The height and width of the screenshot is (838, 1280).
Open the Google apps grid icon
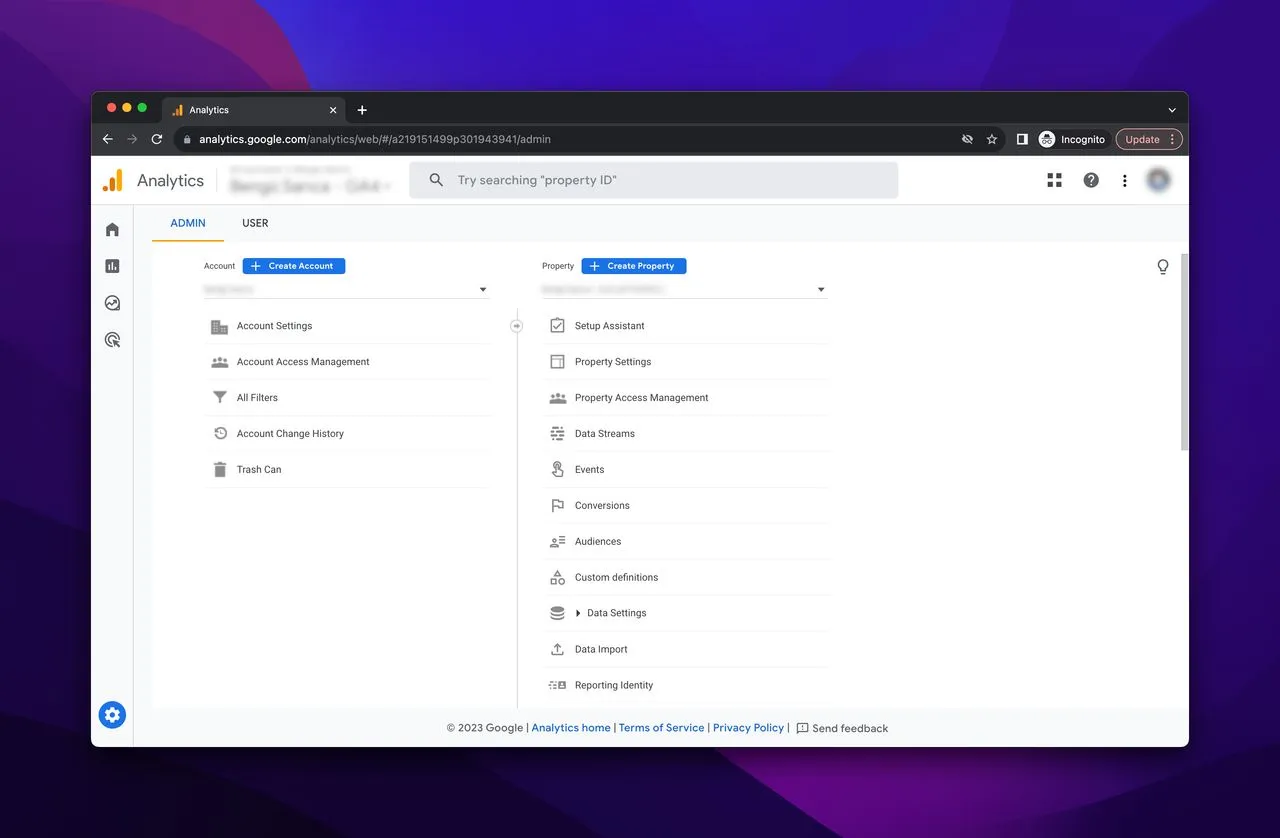click(1054, 180)
